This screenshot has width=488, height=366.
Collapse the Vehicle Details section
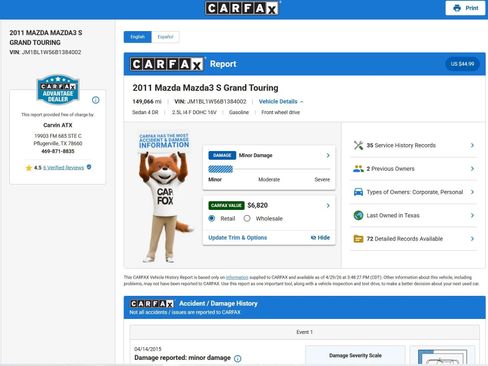coord(281,101)
